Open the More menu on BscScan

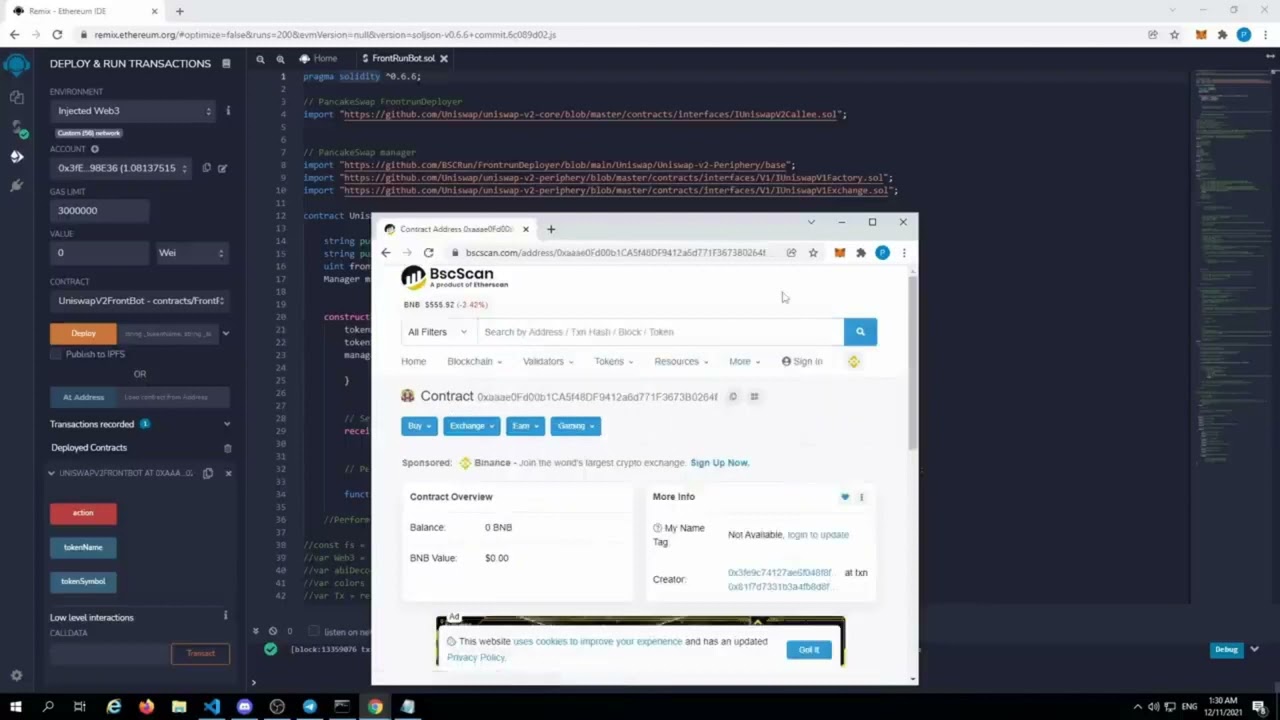(744, 362)
